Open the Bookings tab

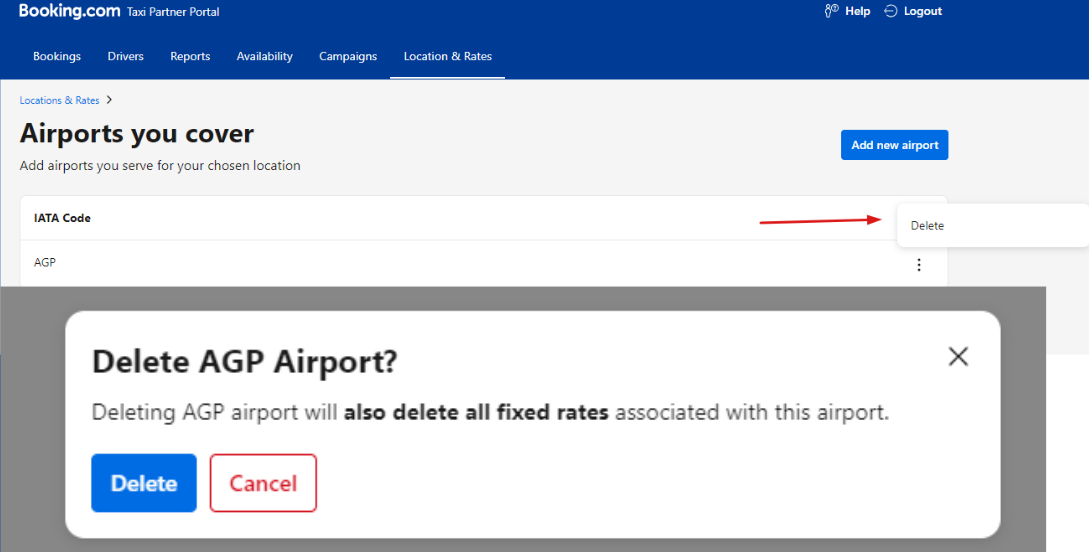57,56
